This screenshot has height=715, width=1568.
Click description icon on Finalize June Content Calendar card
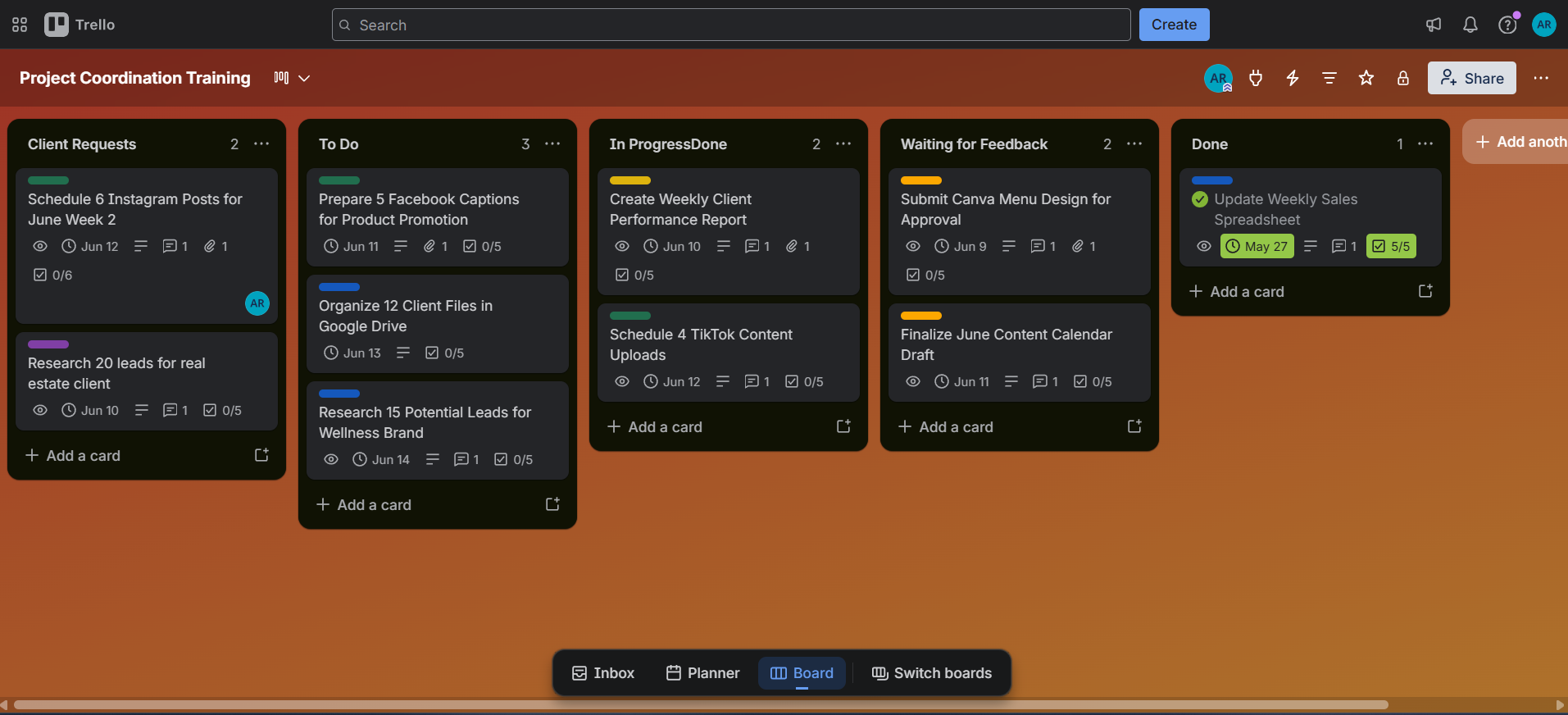(1011, 381)
